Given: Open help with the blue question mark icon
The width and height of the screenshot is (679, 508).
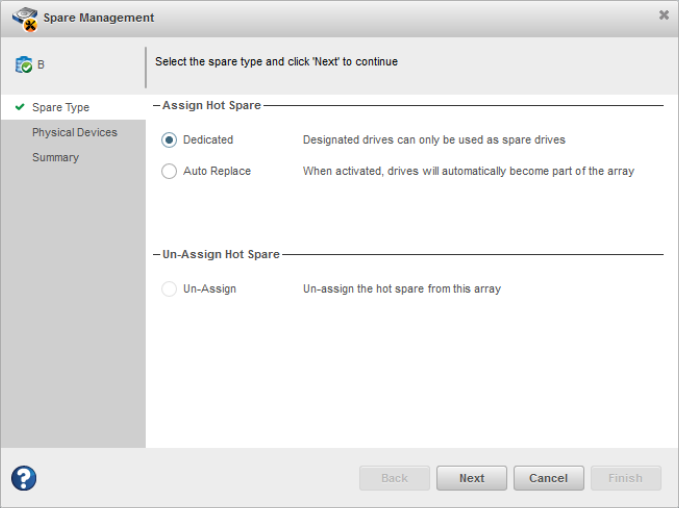Looking at the screenshot, I should coord(24,478).
